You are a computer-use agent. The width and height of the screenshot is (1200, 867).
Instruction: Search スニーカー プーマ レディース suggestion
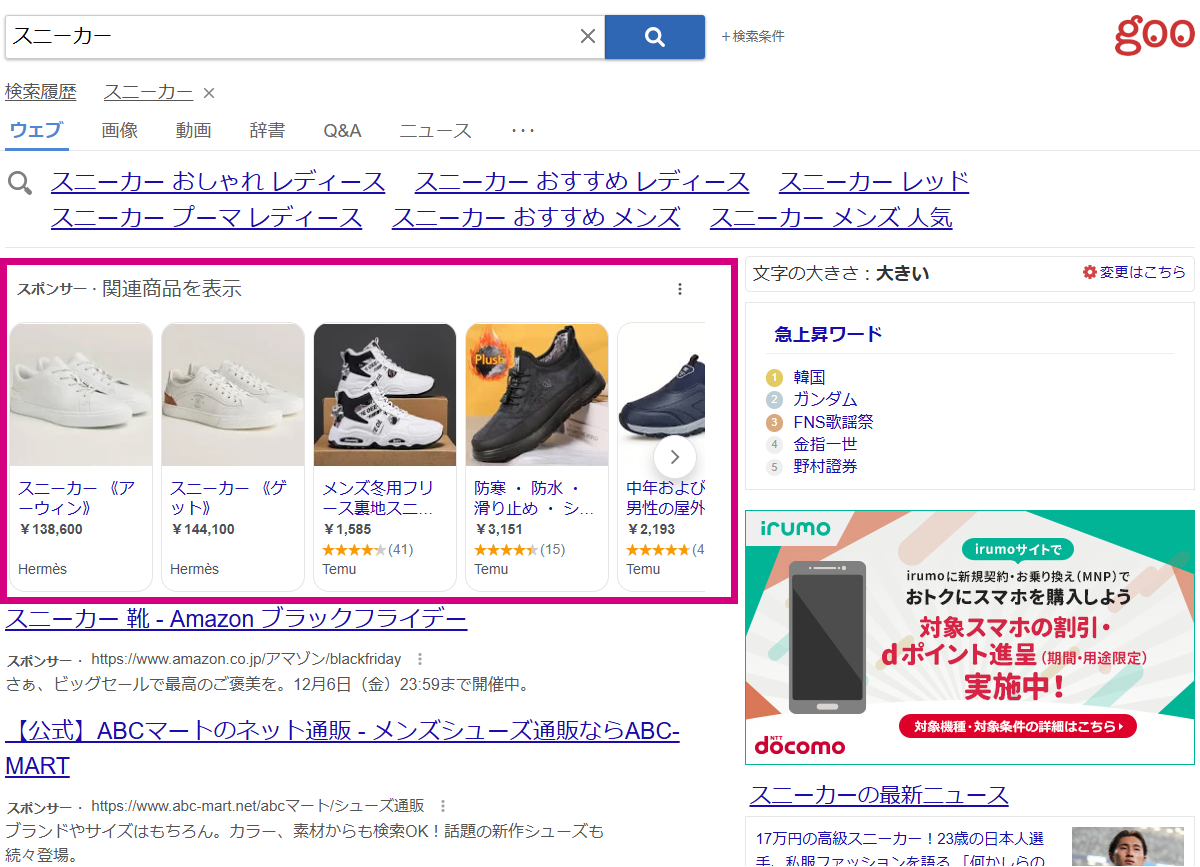(x=207, y=217)
